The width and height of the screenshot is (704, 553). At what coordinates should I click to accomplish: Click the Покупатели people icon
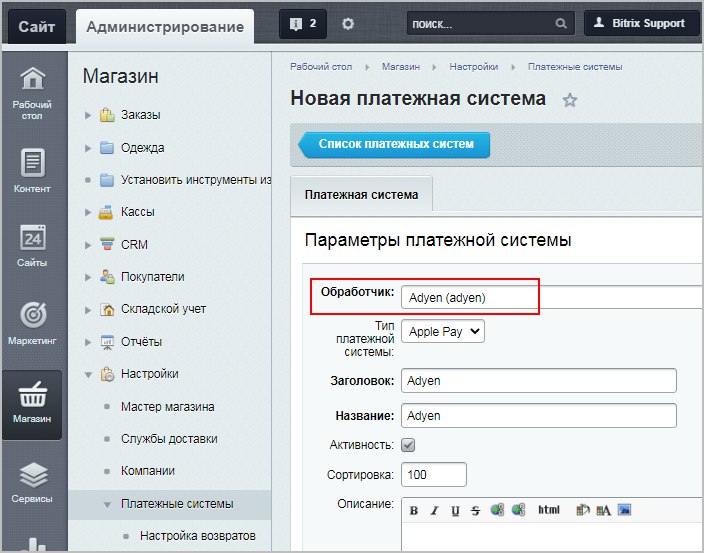click(x=107, y=276)
